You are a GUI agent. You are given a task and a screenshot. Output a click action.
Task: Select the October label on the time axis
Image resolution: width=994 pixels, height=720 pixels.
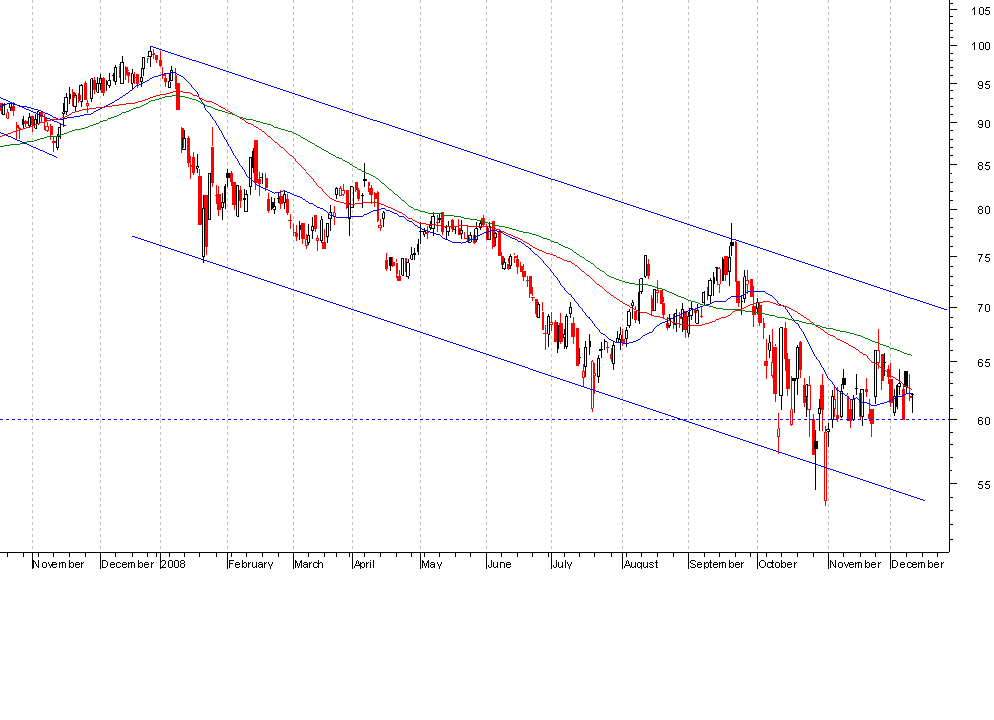pyautogui.click(x=778, y=564)
